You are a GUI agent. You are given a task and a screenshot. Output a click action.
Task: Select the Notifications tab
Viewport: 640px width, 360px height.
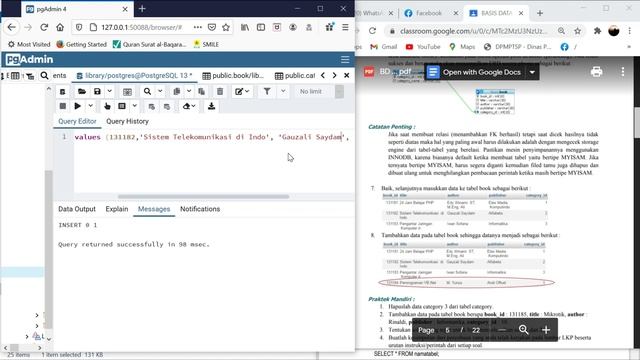pyautogui.click(x=200, y=209)
